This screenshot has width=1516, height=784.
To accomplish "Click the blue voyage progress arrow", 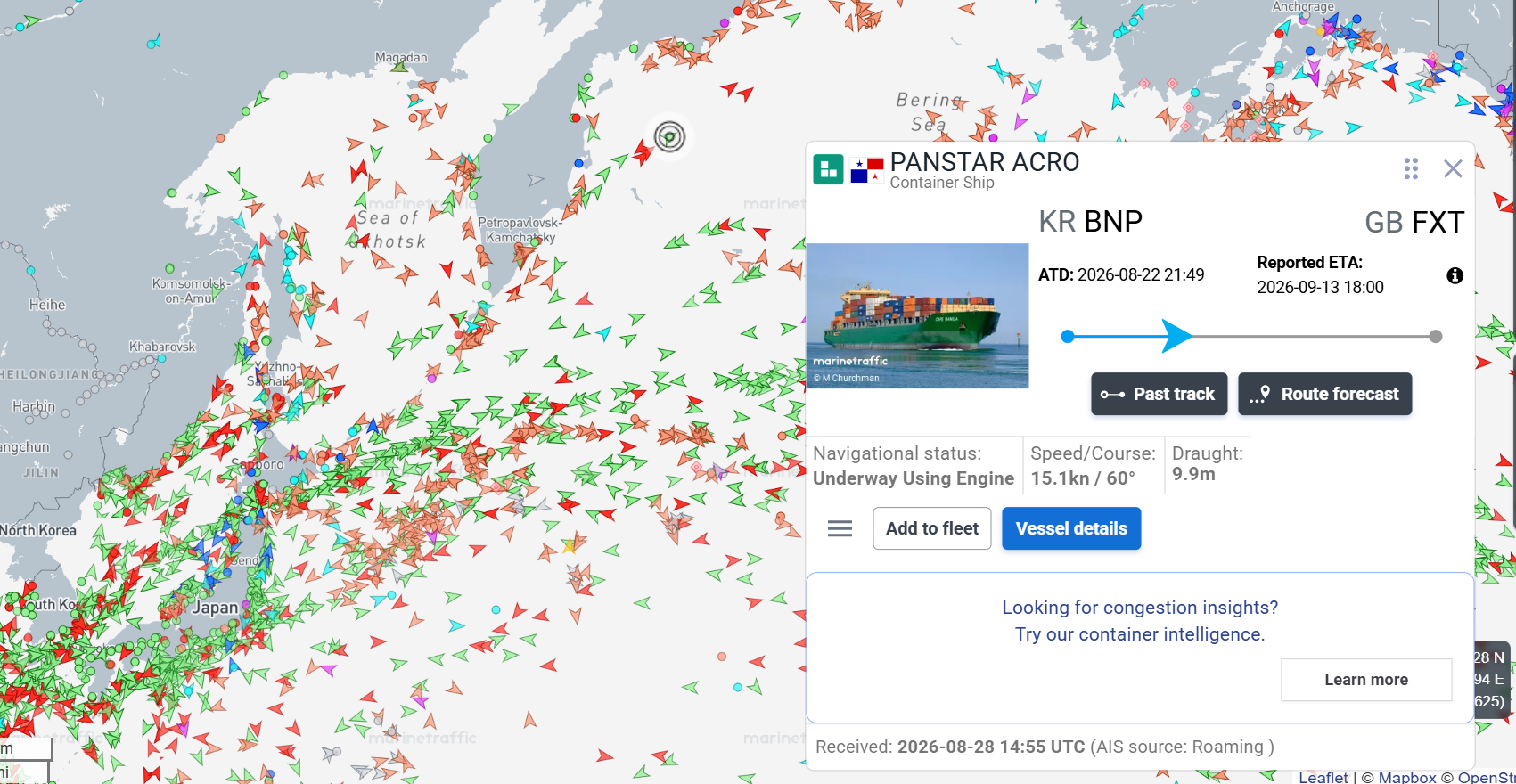I will tap(1176, 336).
